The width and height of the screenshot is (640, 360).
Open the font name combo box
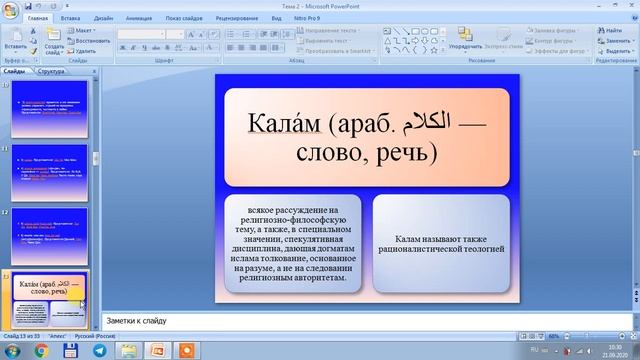tap(141, 34)
